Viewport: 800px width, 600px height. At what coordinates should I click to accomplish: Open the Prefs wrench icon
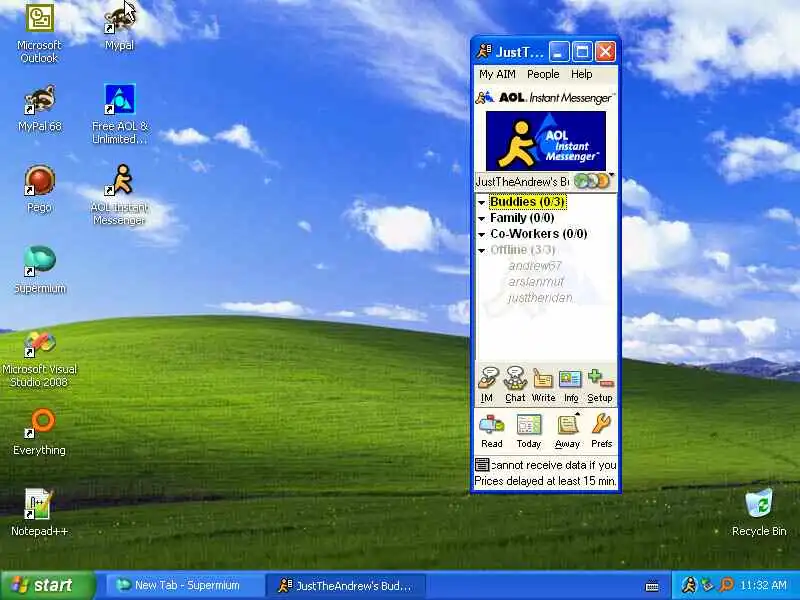point(602,431)
